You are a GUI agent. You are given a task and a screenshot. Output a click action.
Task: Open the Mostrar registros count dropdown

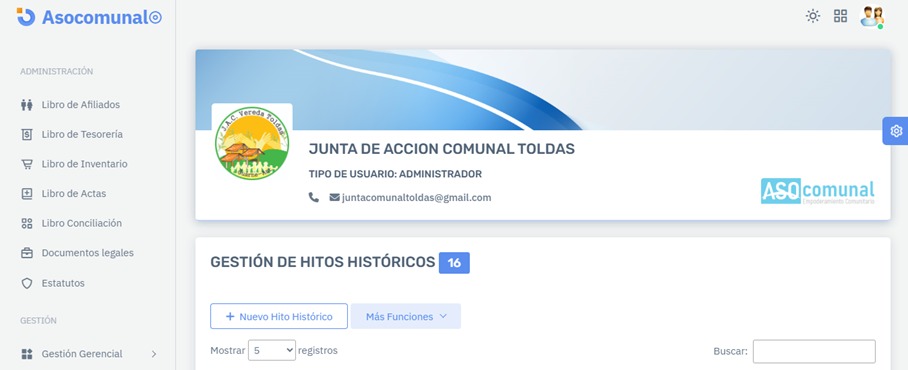pos(272,350)
